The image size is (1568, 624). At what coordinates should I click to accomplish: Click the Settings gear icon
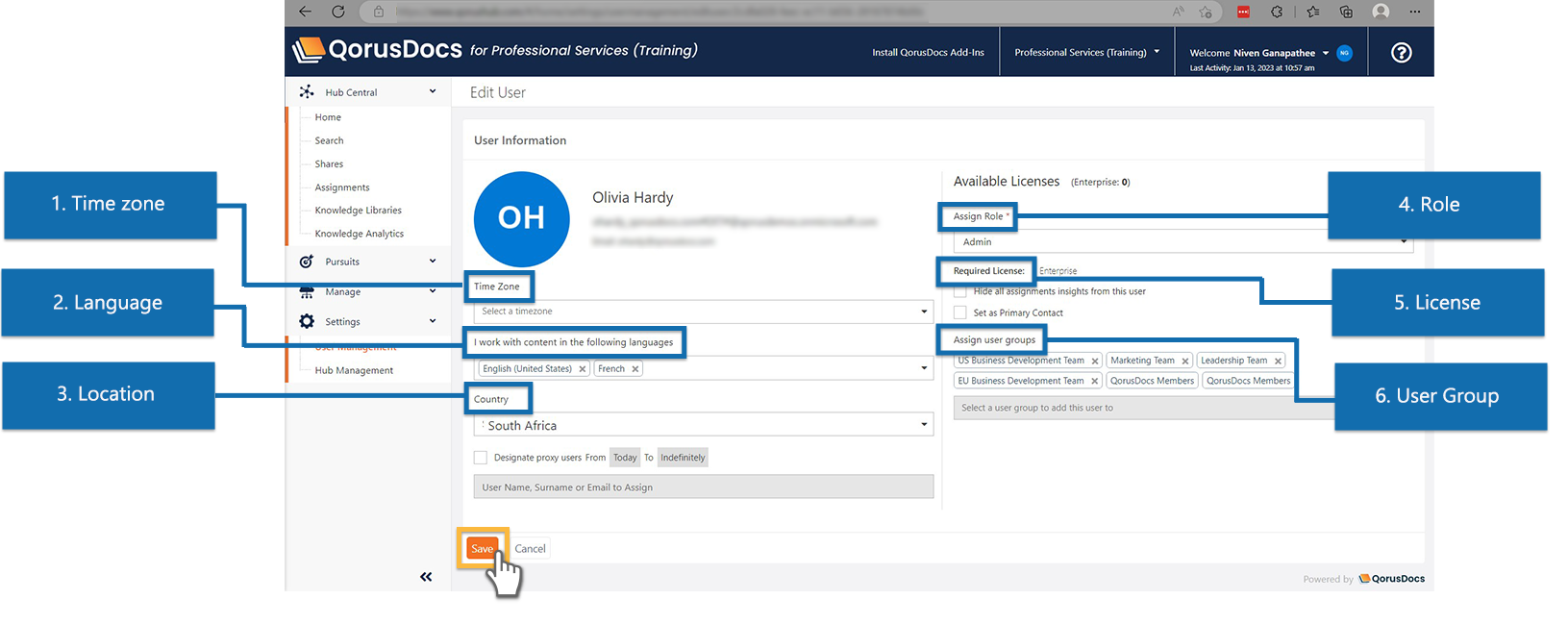click(x=307, y=321)
